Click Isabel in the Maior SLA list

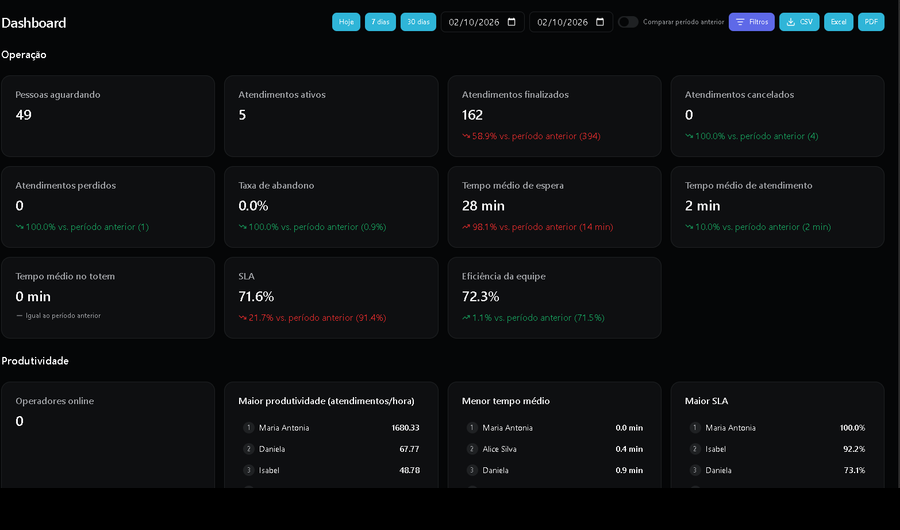[716, 449]
